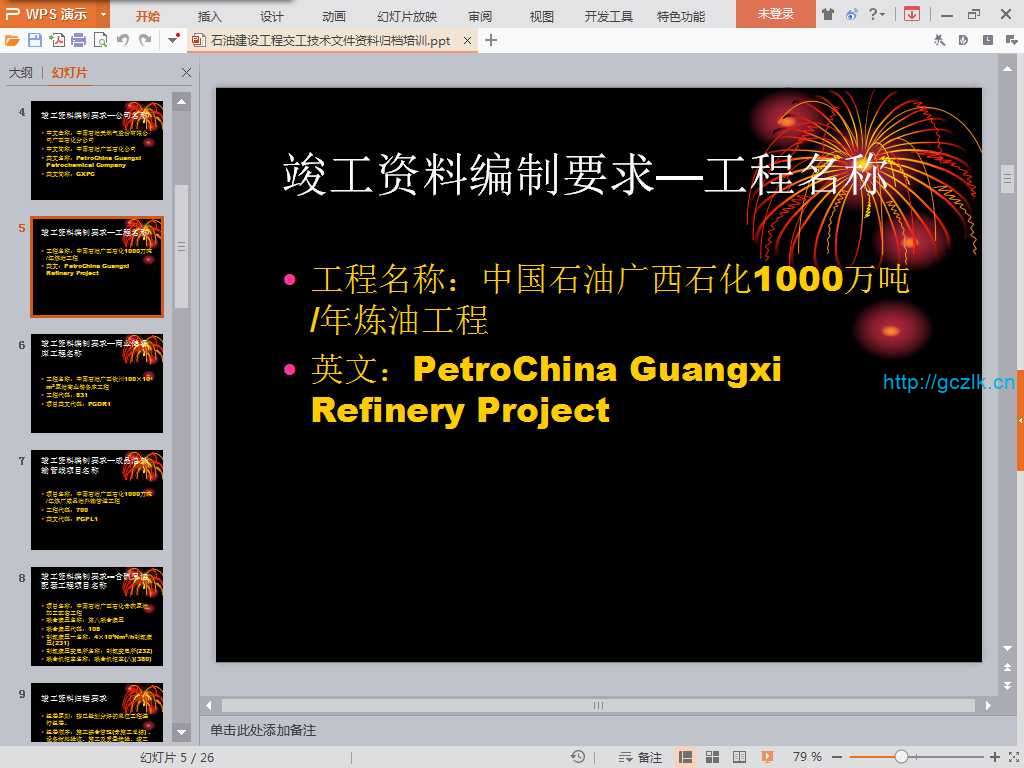The width and height of the screenshot is (1024, 768).
Task: Open the WPS 演示 application menu dropdown
Action: pyautogui.click(x=104, y=14)
